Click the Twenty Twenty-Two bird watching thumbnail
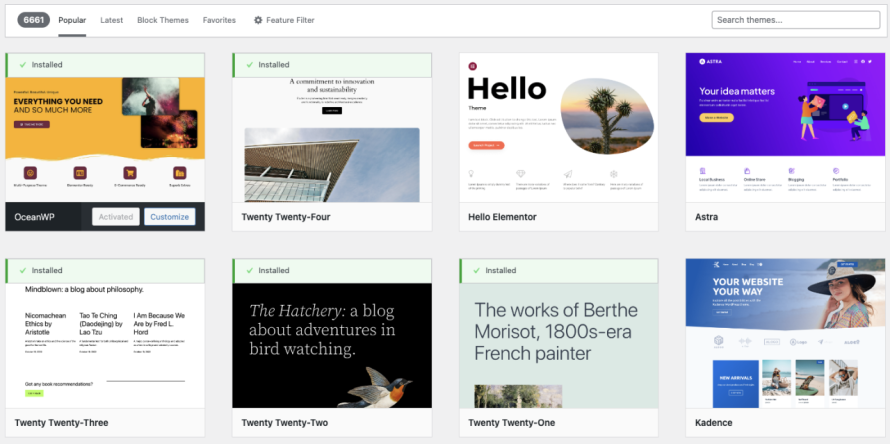 [x=331, y=345]
